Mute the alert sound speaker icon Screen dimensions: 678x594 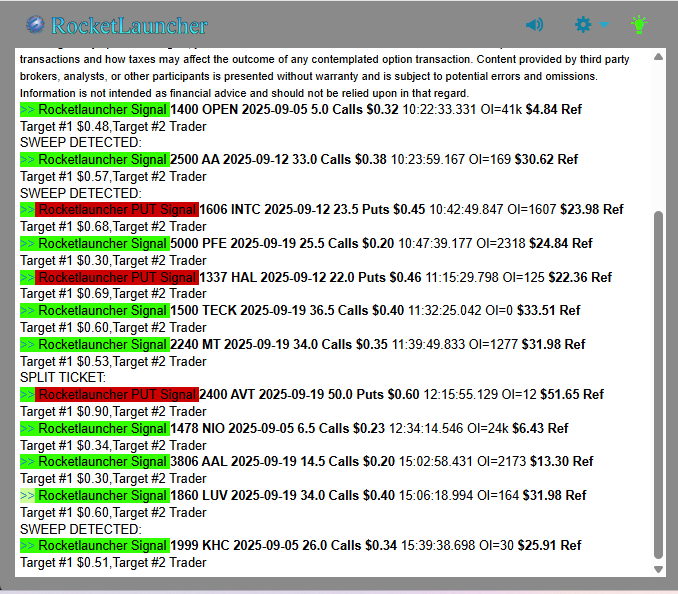tap(535, 25)
